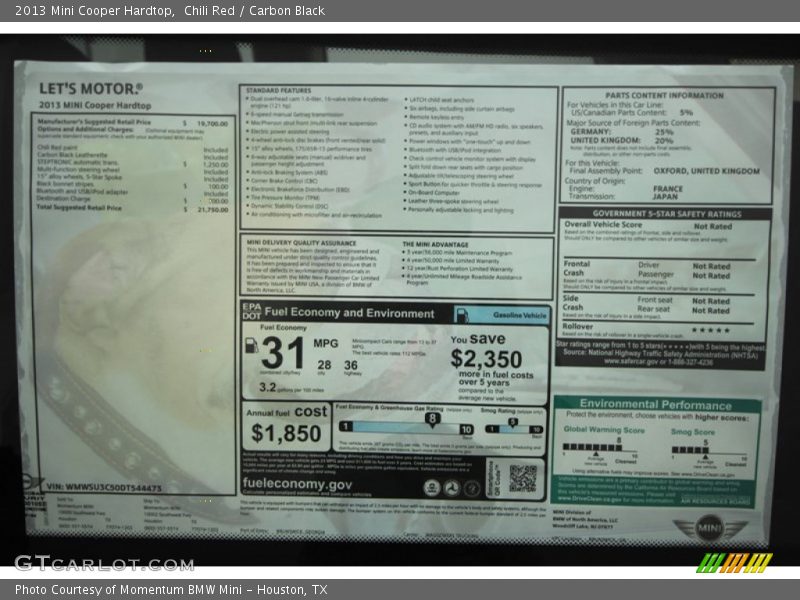
Task: Click the UNITED KINGDOM 20% parts line
Action: 622,140
